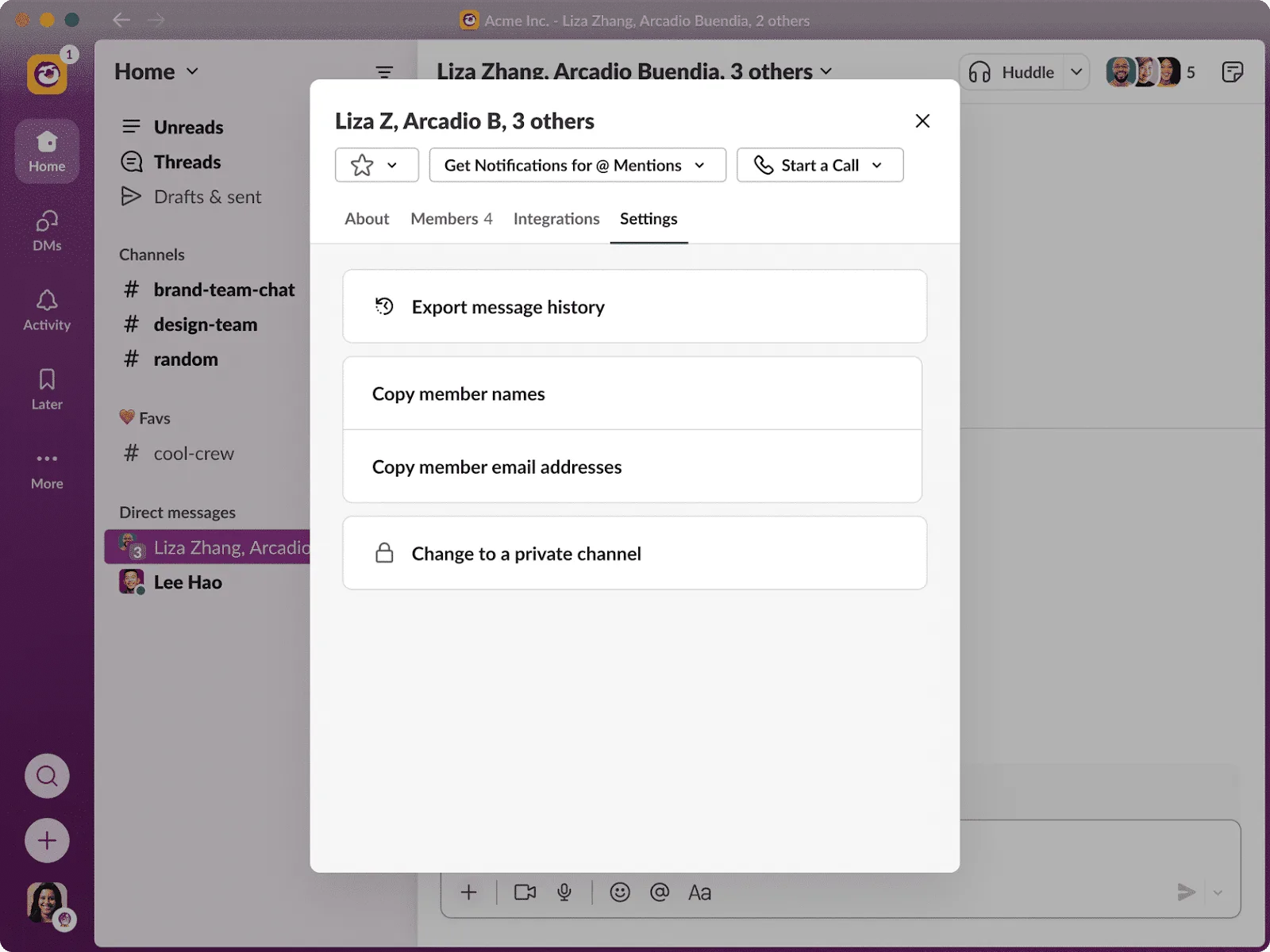Open the Activity view in the sidebar
Viewport: 1270px width, 952px height.
47,309
